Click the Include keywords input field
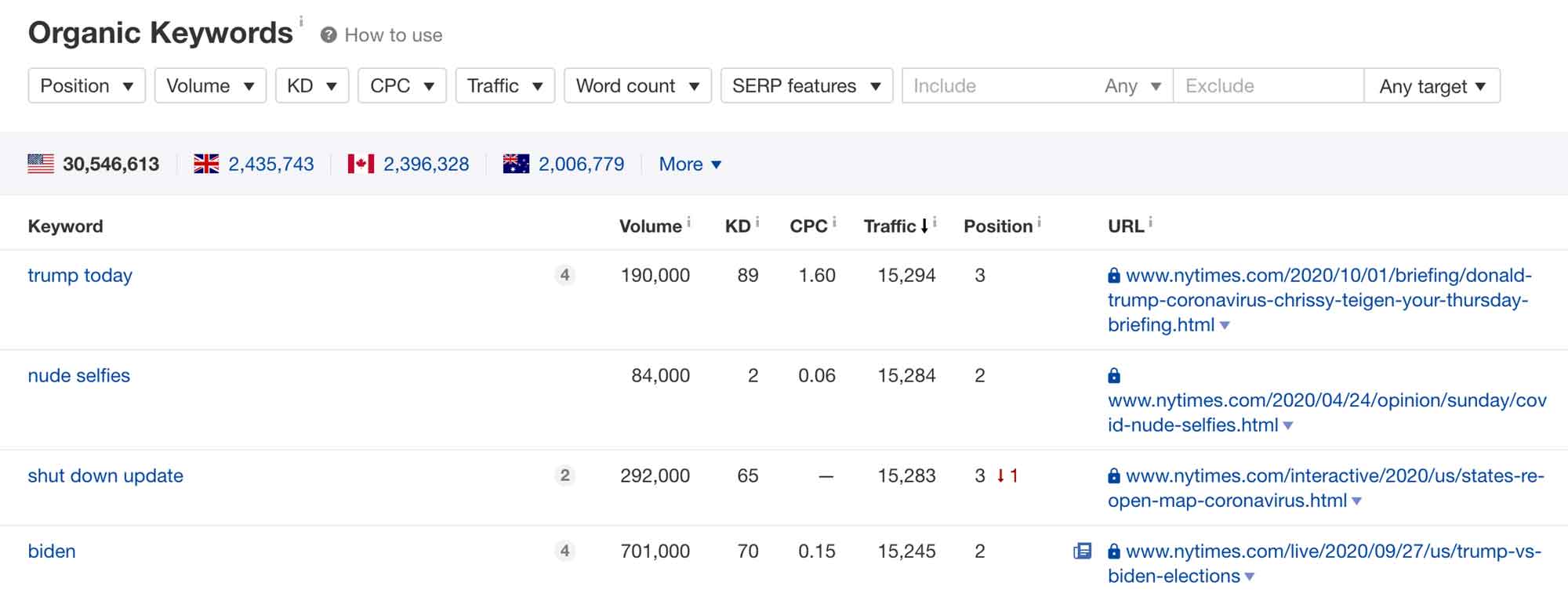 (1000, 86)
